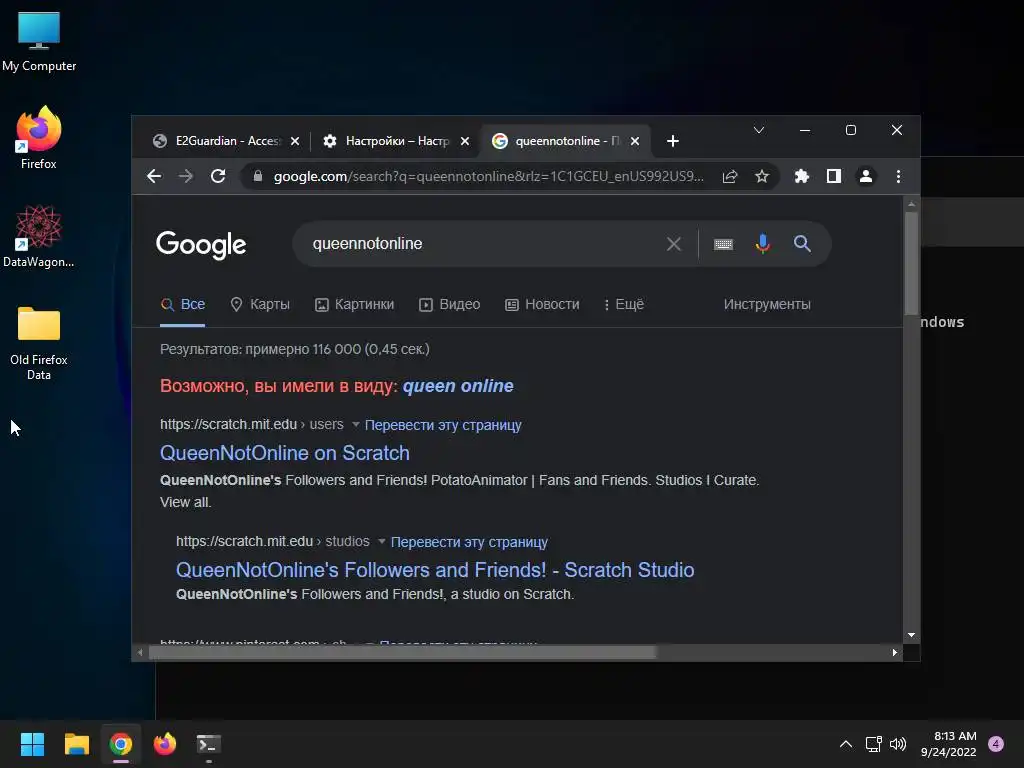Switch to Картинки results
This screenshot has width=1024, height=768.
coord(355,304)
